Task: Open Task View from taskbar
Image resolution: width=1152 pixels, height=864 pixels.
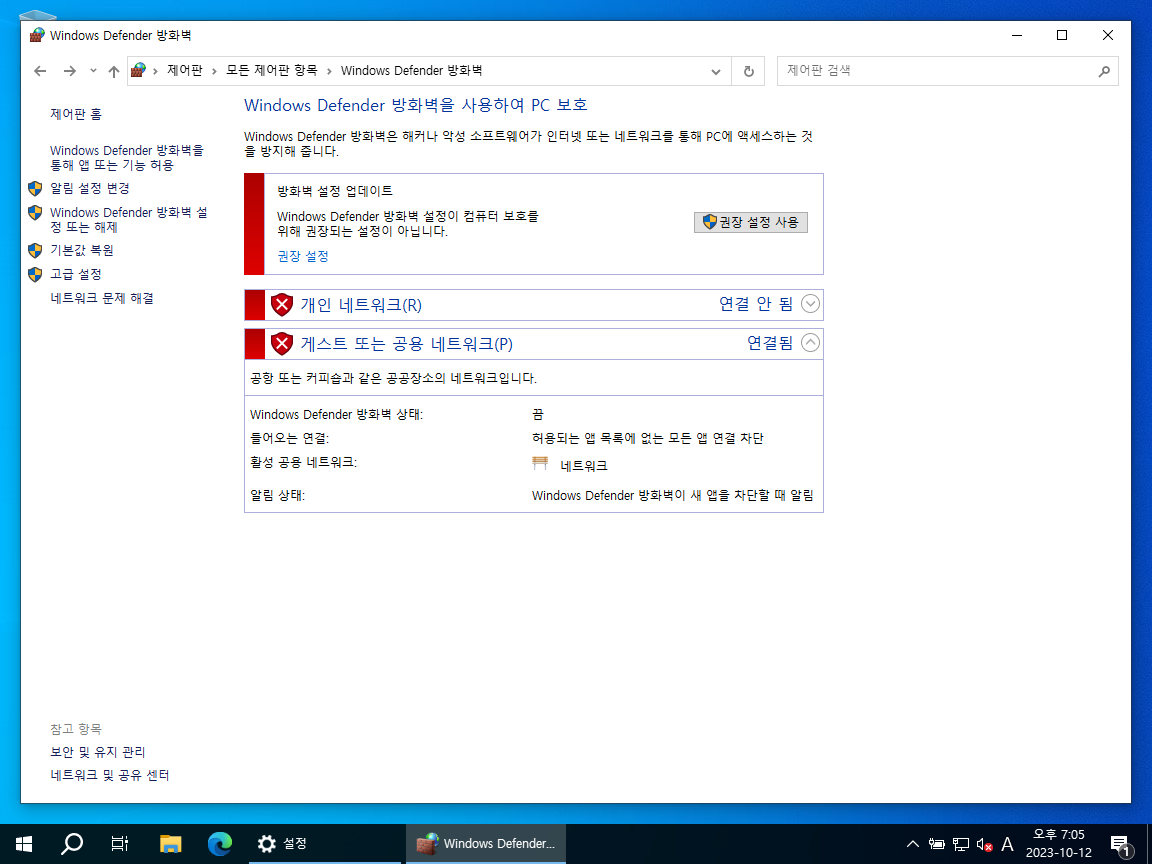Action: (x=120, y=843)
